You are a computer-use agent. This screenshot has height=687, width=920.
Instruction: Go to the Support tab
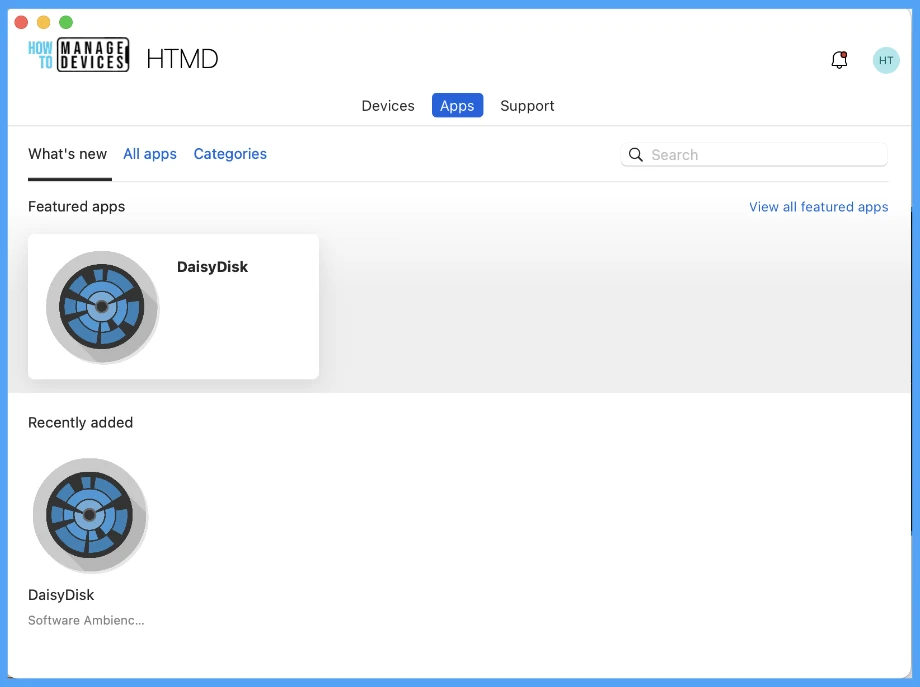click(x=527, y=106)
